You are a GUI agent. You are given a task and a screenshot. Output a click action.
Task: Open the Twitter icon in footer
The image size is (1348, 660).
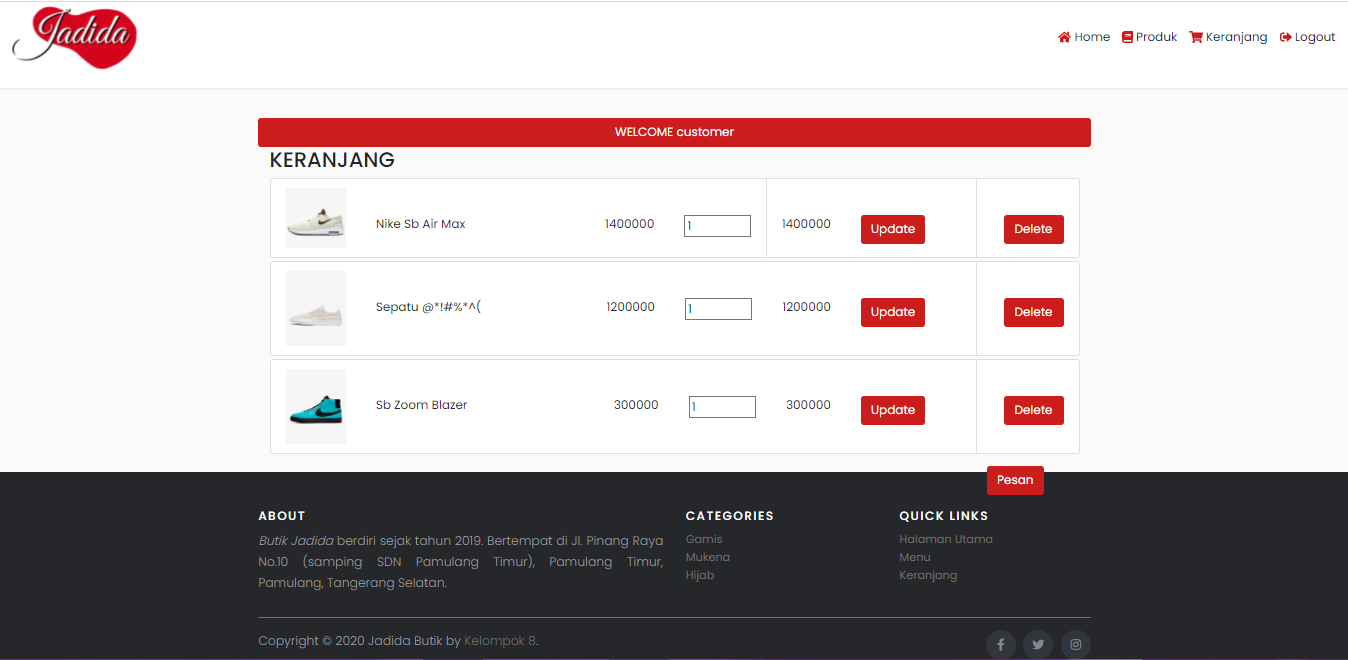tap(1038, 644)
